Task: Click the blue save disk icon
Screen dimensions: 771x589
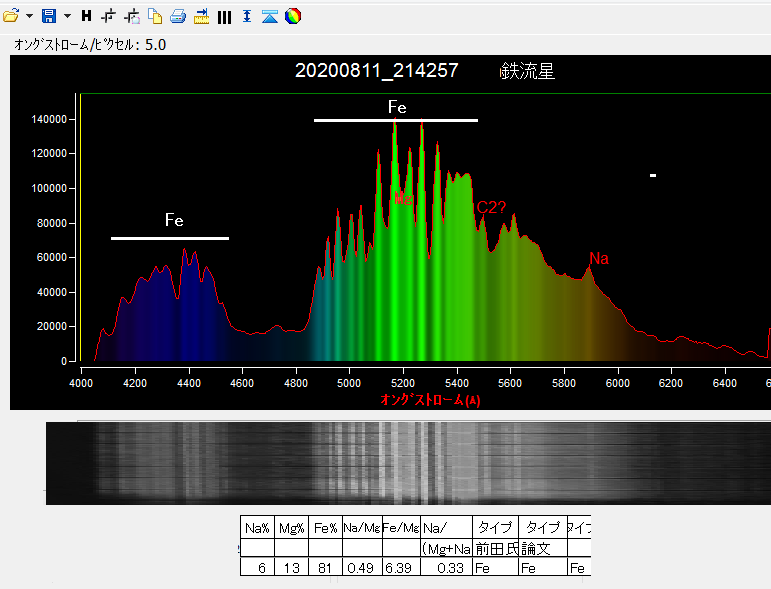Action: click(x=48, y=16)
